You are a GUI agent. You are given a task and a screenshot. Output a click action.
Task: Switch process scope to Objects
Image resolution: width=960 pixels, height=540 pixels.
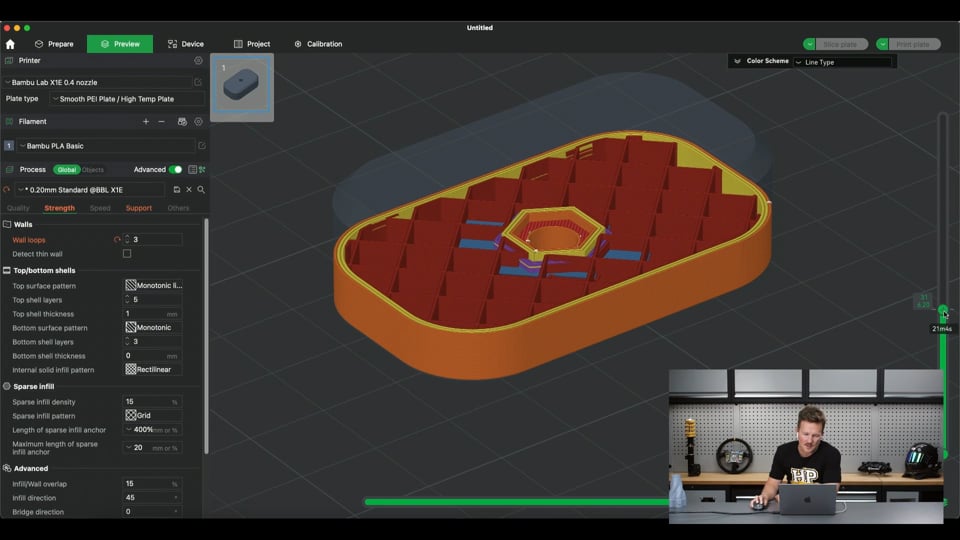point(93,170)
